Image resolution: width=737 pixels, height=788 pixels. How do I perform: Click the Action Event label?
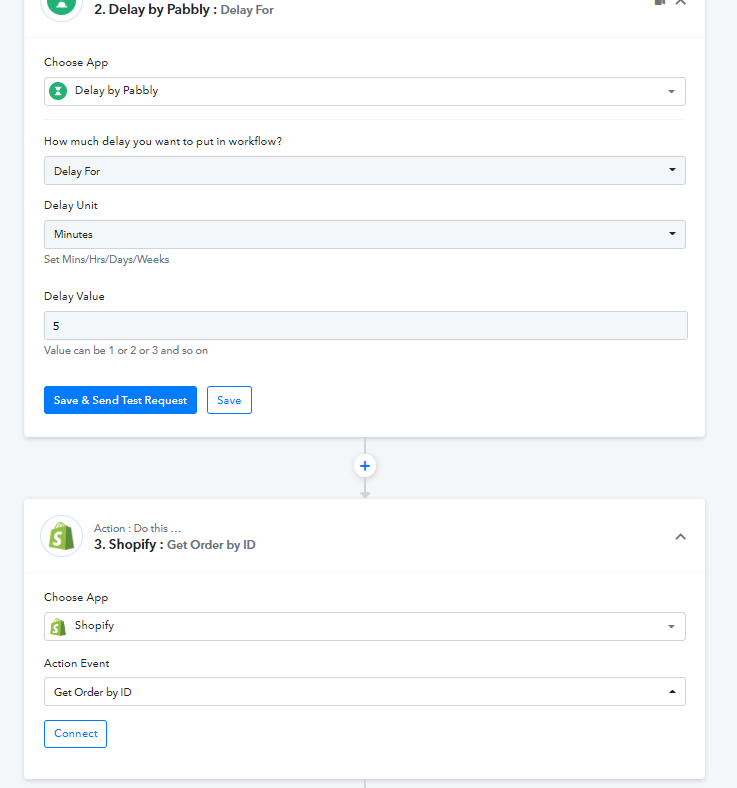click(77, 663)
